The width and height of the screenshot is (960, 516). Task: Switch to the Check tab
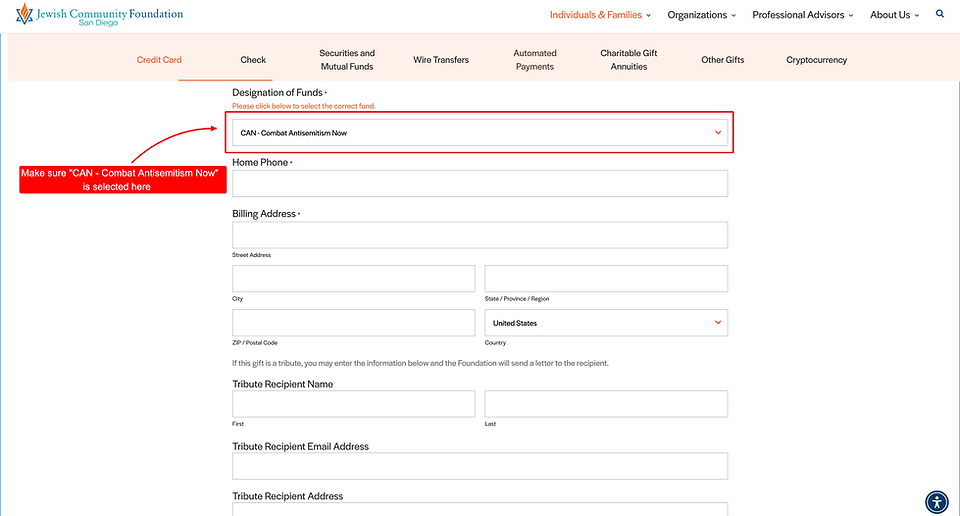click(253, 60)
